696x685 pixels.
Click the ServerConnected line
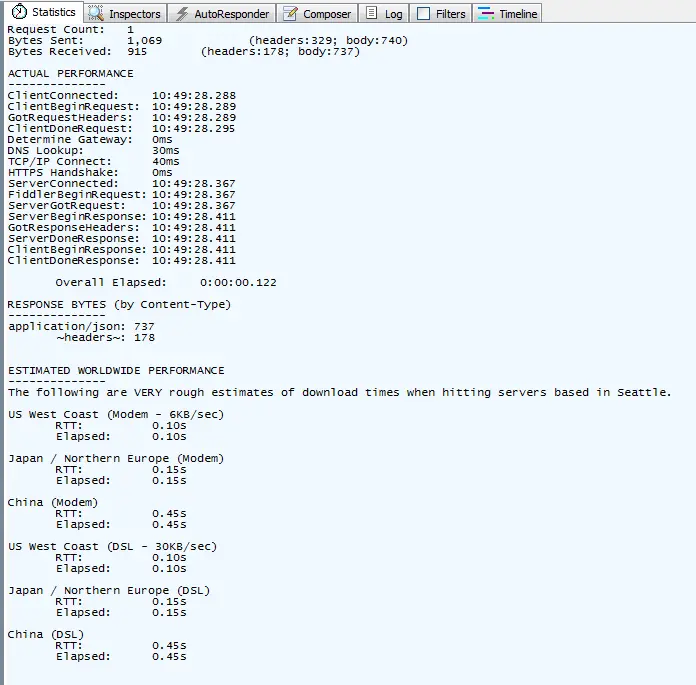tap(122, 183)
